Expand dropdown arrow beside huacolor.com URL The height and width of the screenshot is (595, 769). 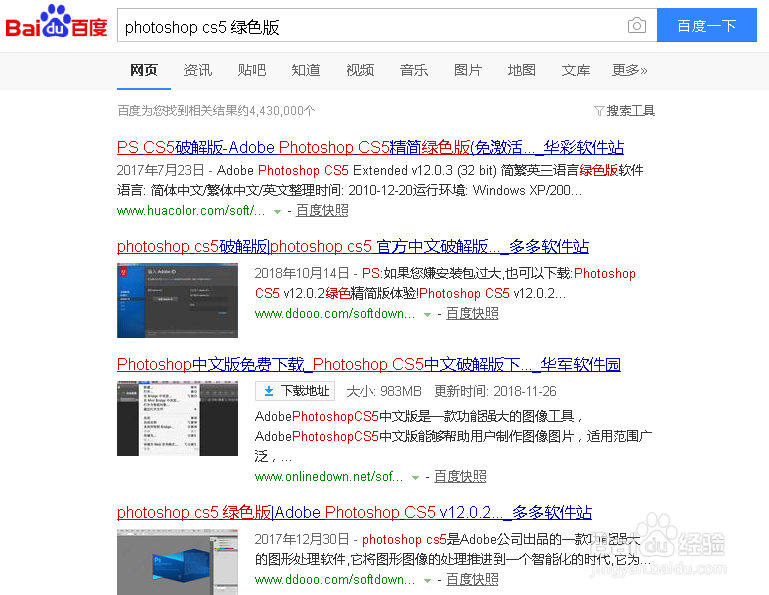(x=277, y=212)
